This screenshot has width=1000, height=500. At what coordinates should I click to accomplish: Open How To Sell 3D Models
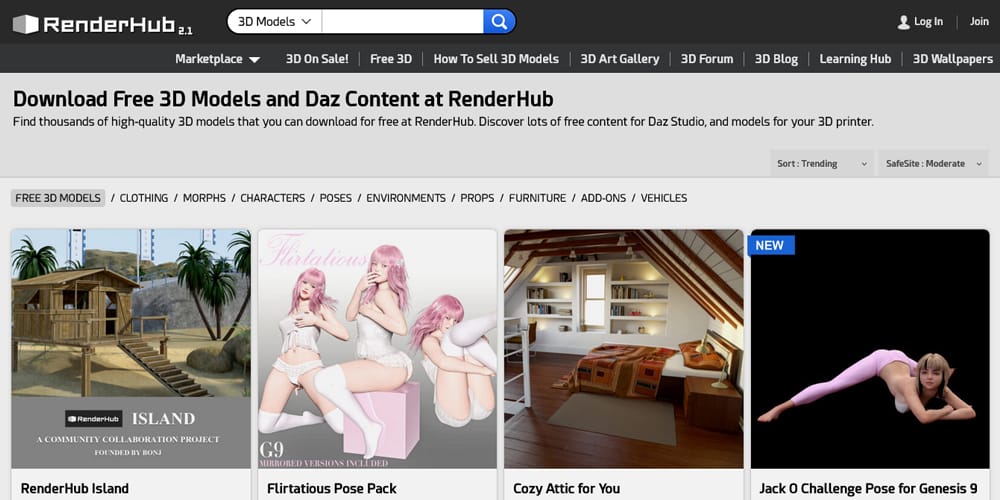[496, 59]
